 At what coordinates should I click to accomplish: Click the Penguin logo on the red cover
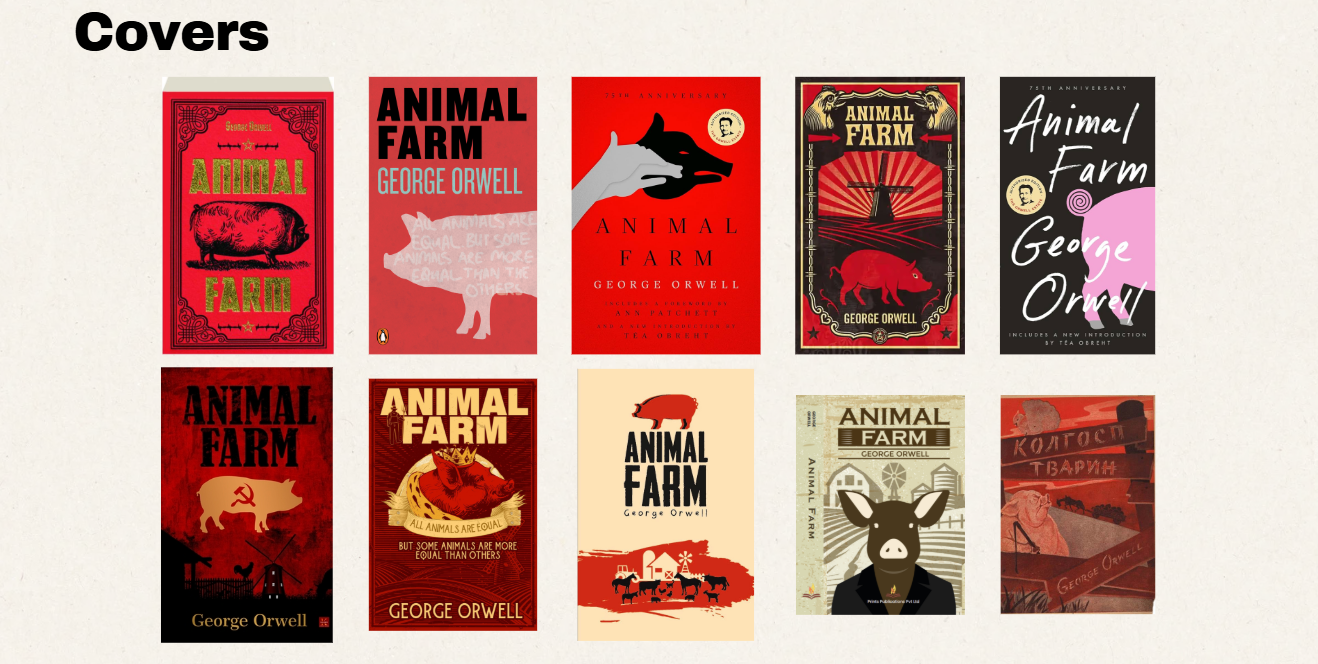pos(381,337)
